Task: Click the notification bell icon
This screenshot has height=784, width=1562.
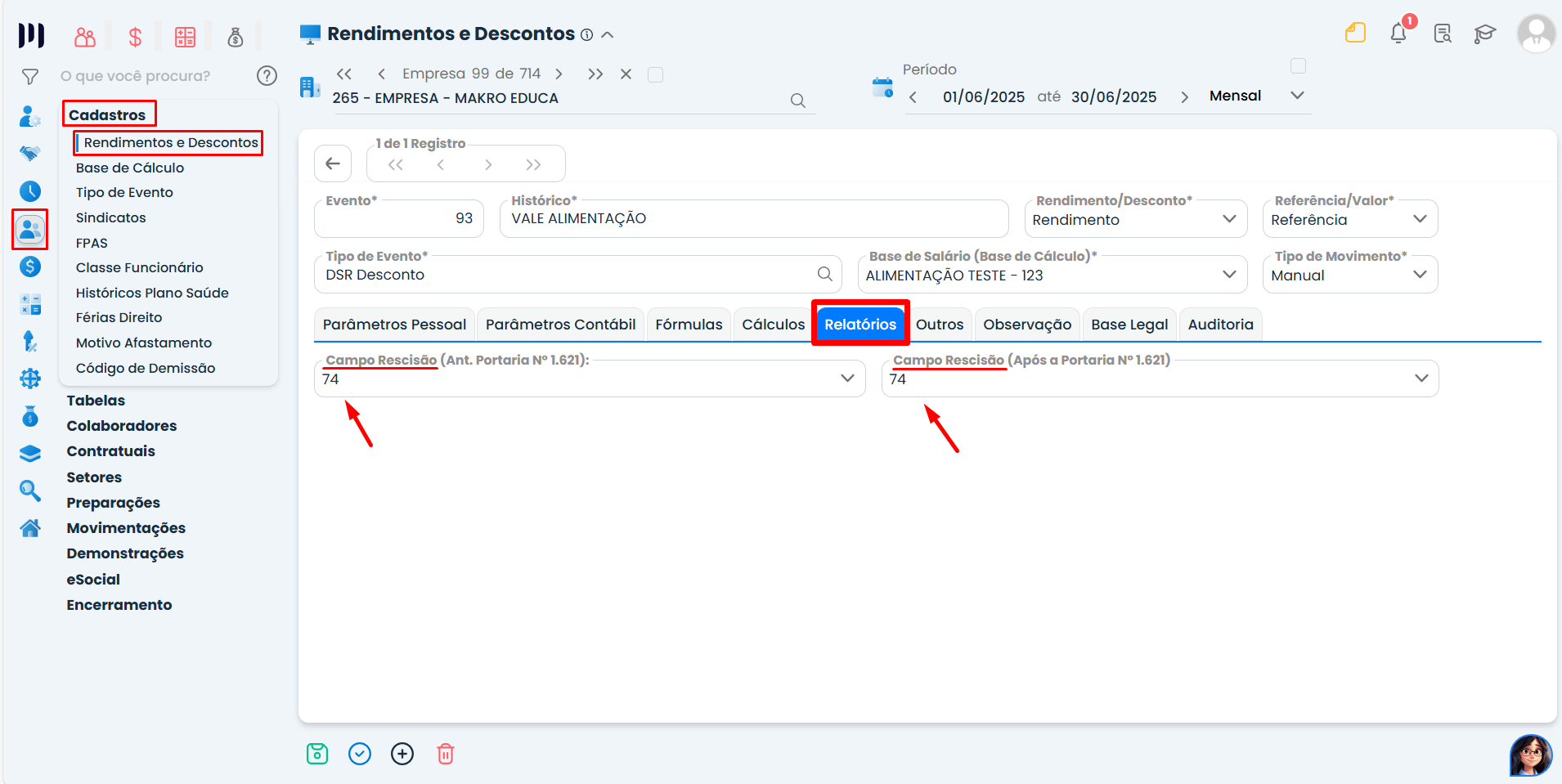Action: 1398,34
